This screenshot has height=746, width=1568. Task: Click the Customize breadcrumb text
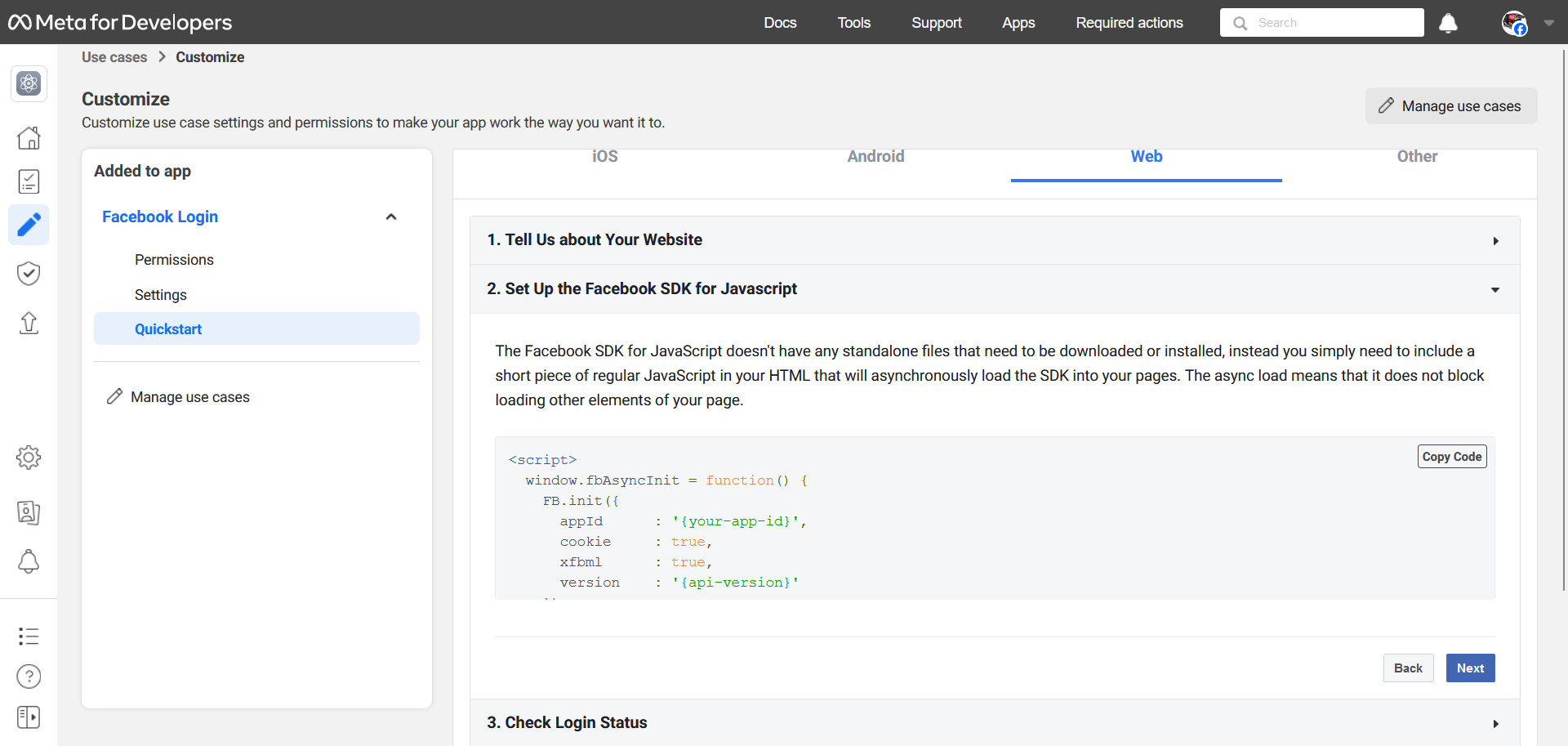(210, 57)
